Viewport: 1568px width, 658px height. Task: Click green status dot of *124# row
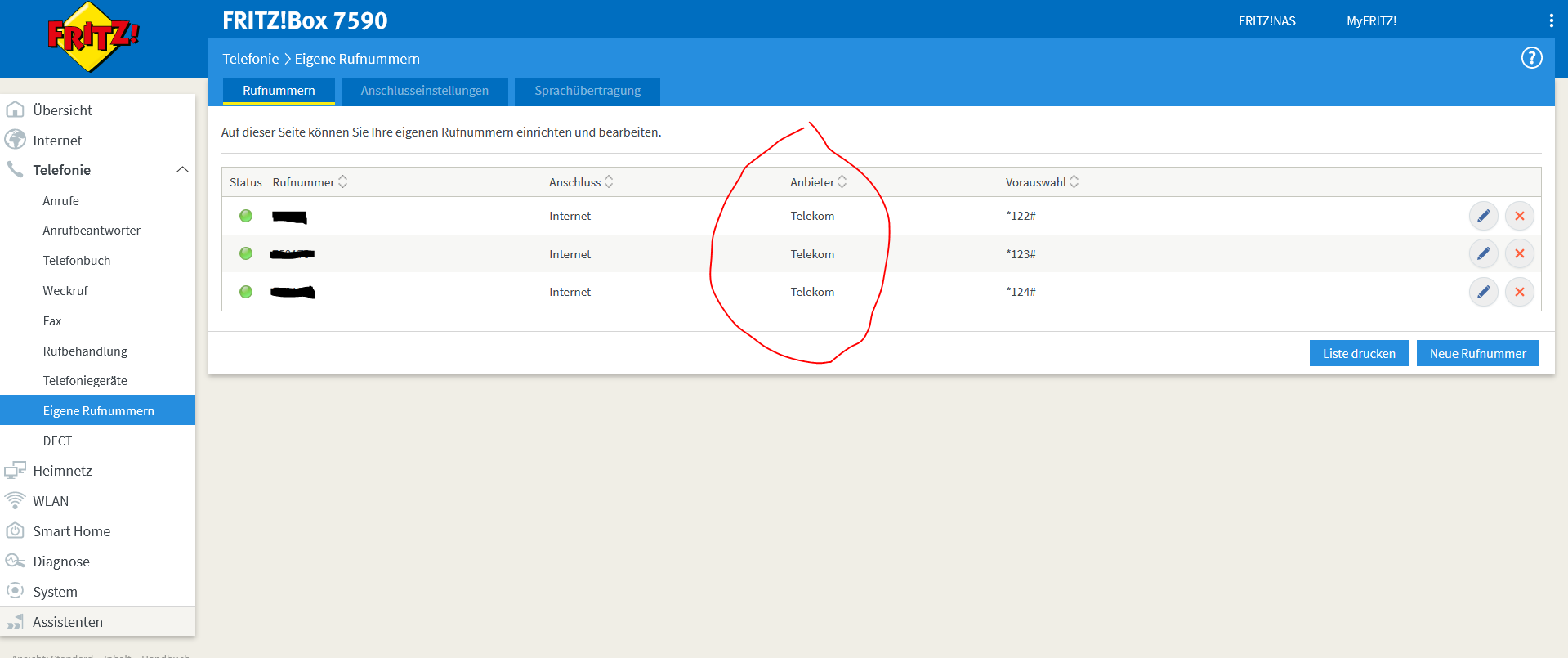point(246,292)
